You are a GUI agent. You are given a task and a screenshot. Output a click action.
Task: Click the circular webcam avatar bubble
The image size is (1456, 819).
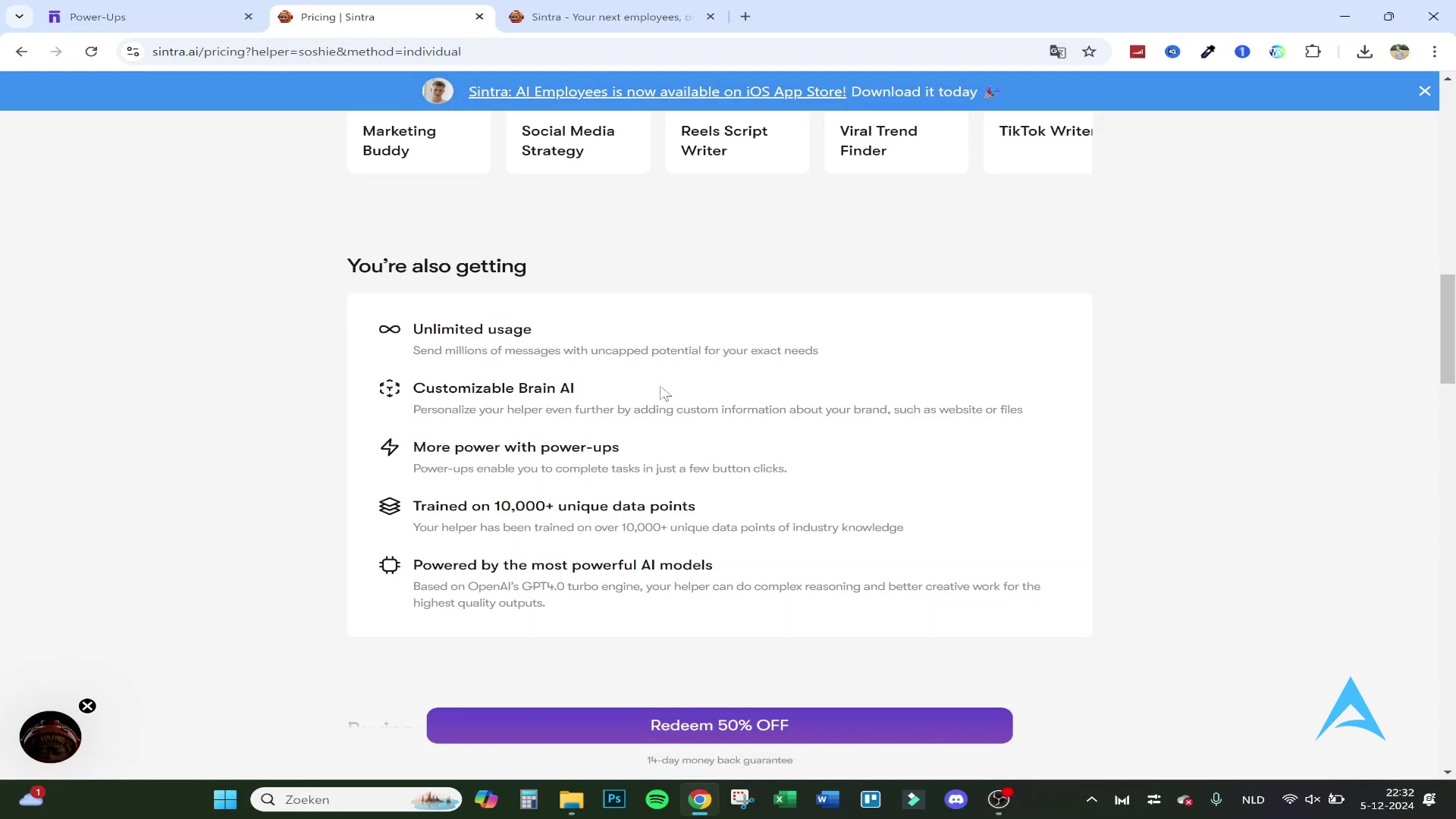click(50, 737)
